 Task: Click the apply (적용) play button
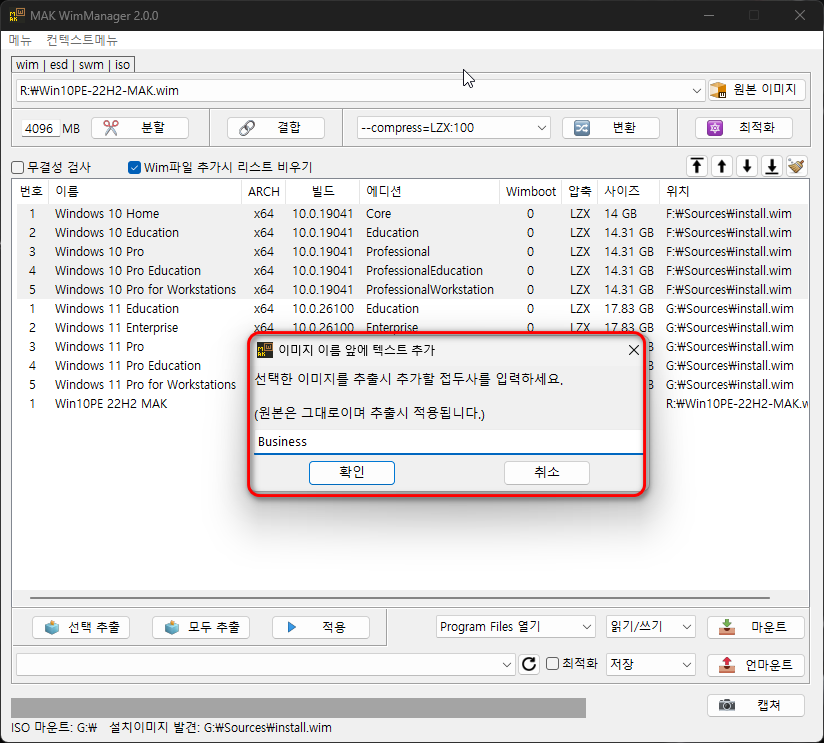point(321,627)
